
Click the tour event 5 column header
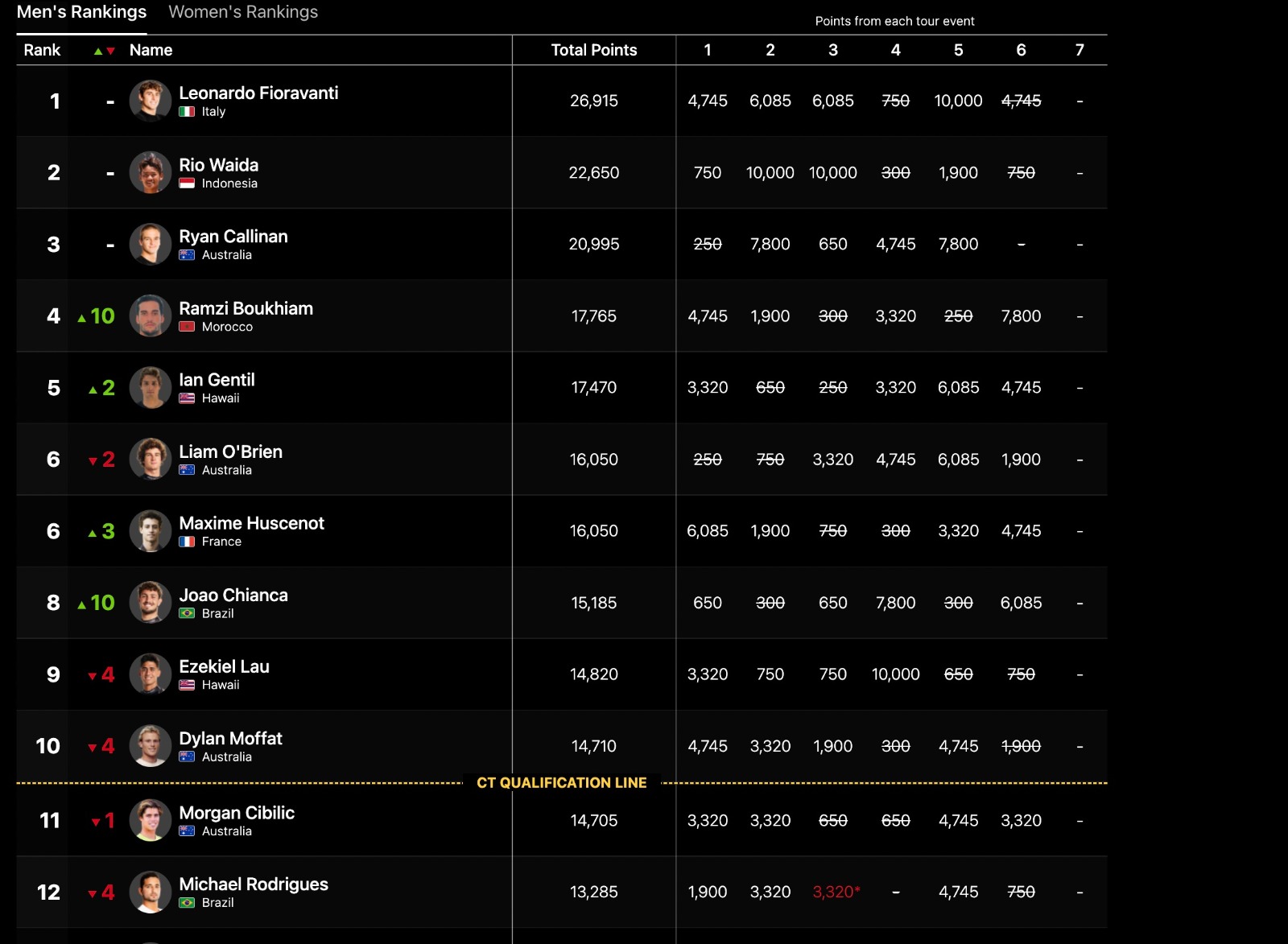click(x=958, y=50)
